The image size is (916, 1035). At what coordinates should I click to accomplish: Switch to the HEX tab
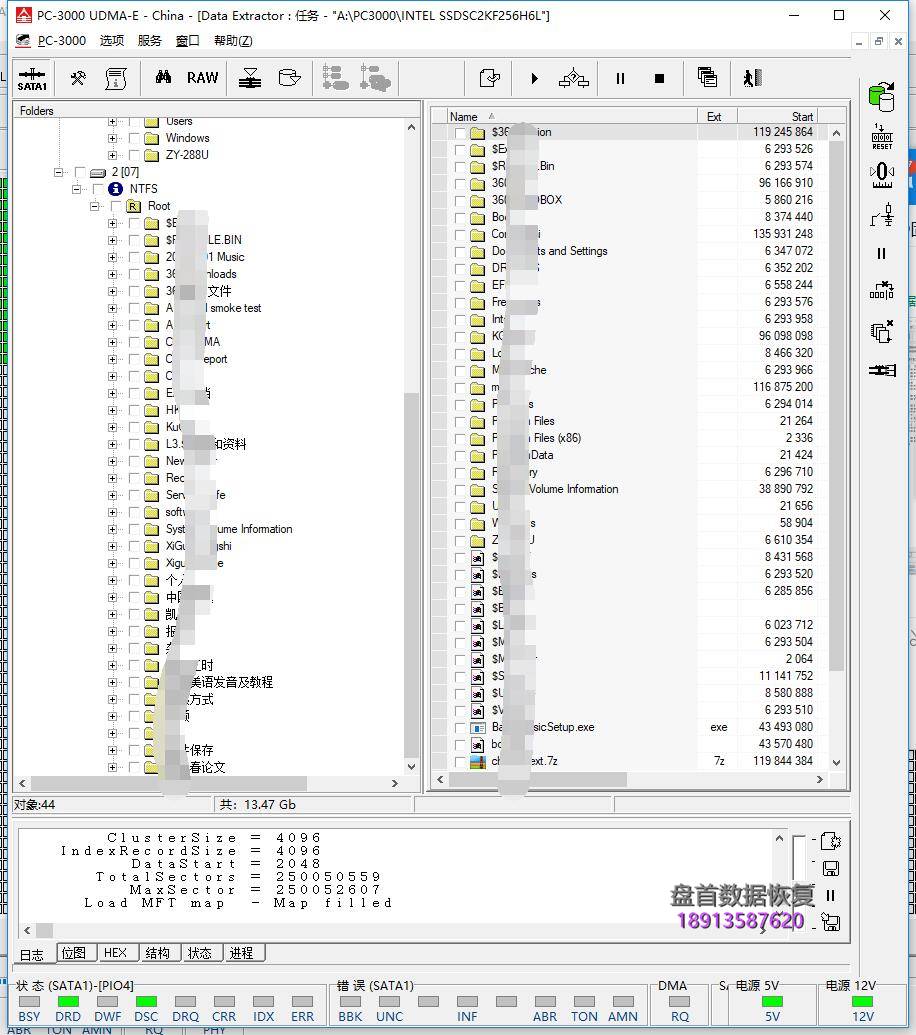click(x=115, y=953)
